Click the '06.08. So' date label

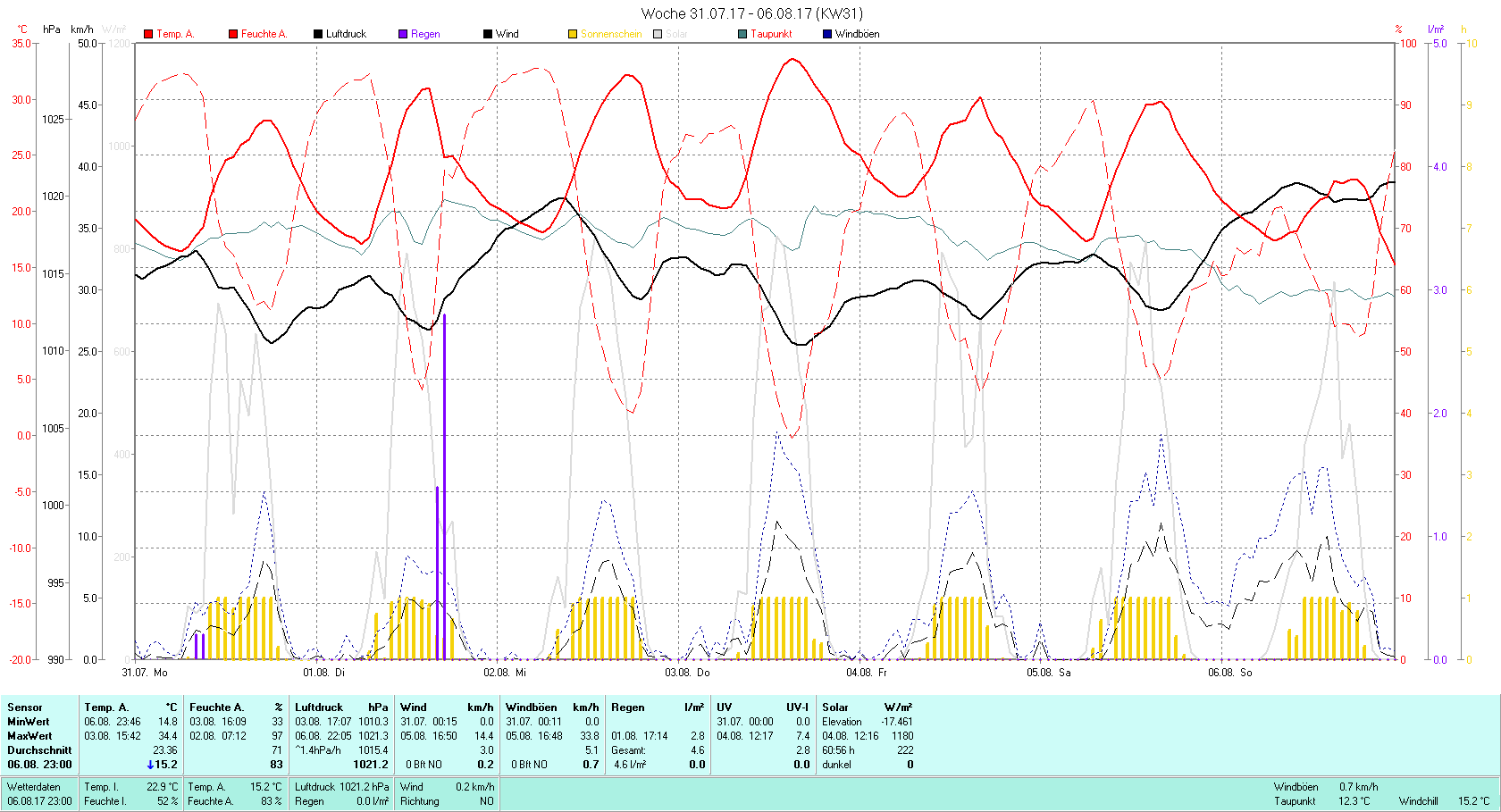1230,672
